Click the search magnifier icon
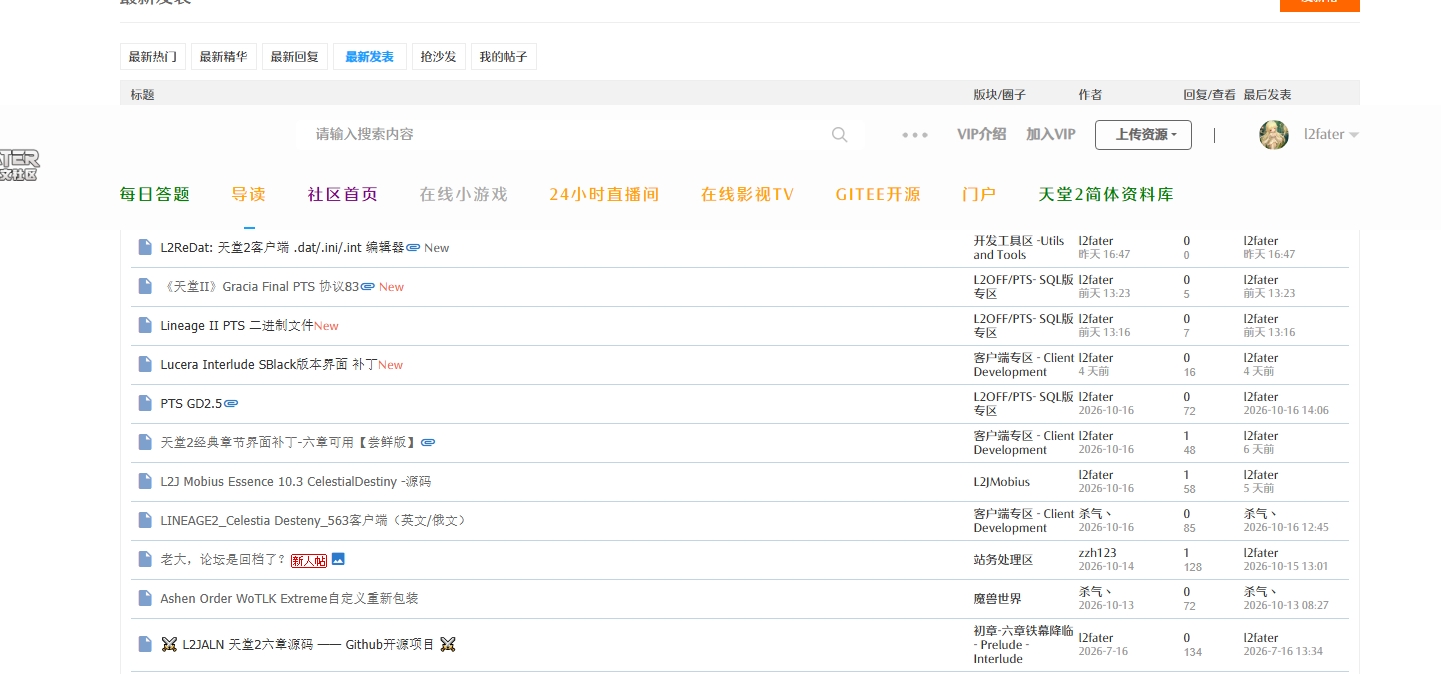 point(839,135)
